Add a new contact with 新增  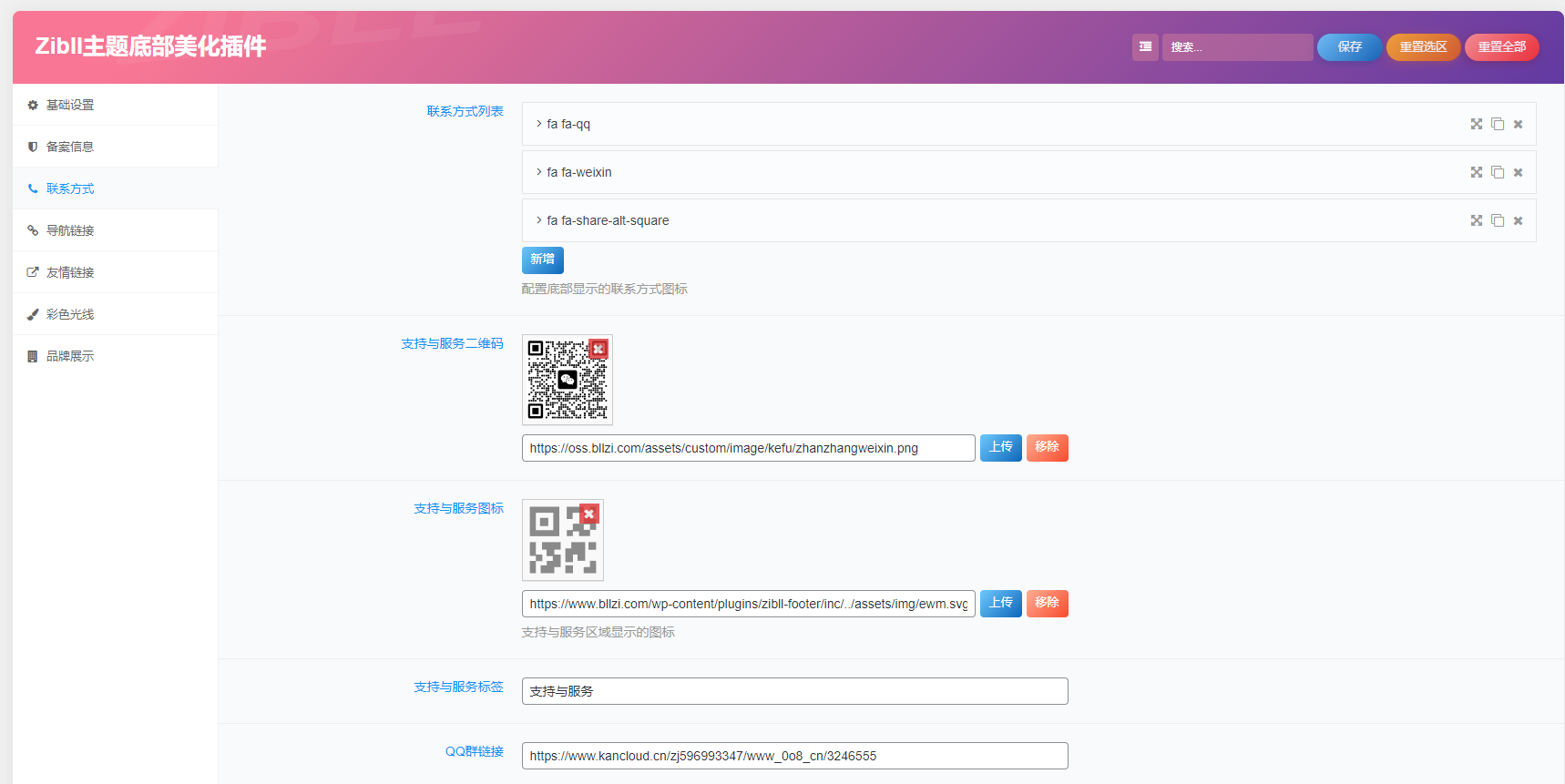click(543, 260)
